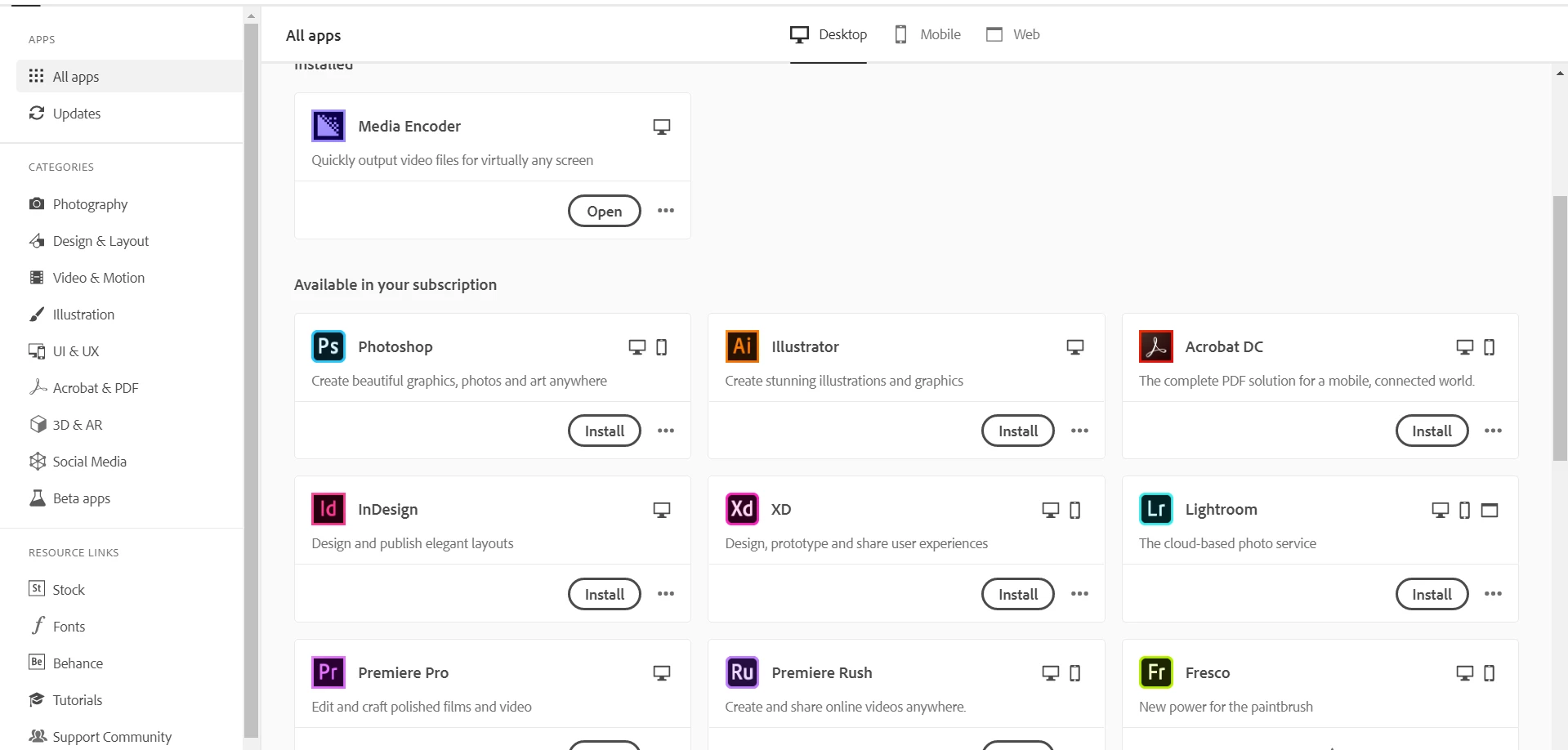The width and height of the screenshot is (1568, 750).
Task: Click "Available in your subscription" heading
Action: [x=395, y=284]
